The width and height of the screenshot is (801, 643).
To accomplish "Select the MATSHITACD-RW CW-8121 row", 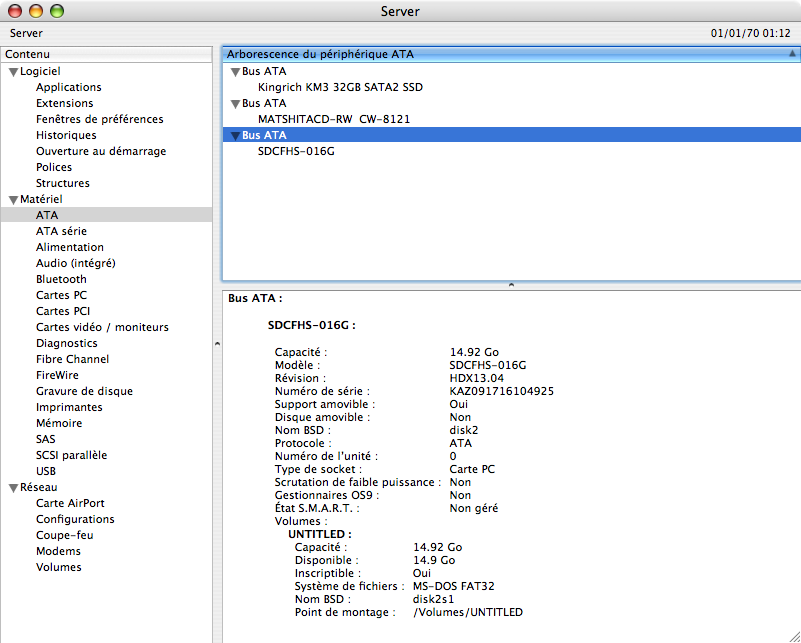I will pos(511,119).
